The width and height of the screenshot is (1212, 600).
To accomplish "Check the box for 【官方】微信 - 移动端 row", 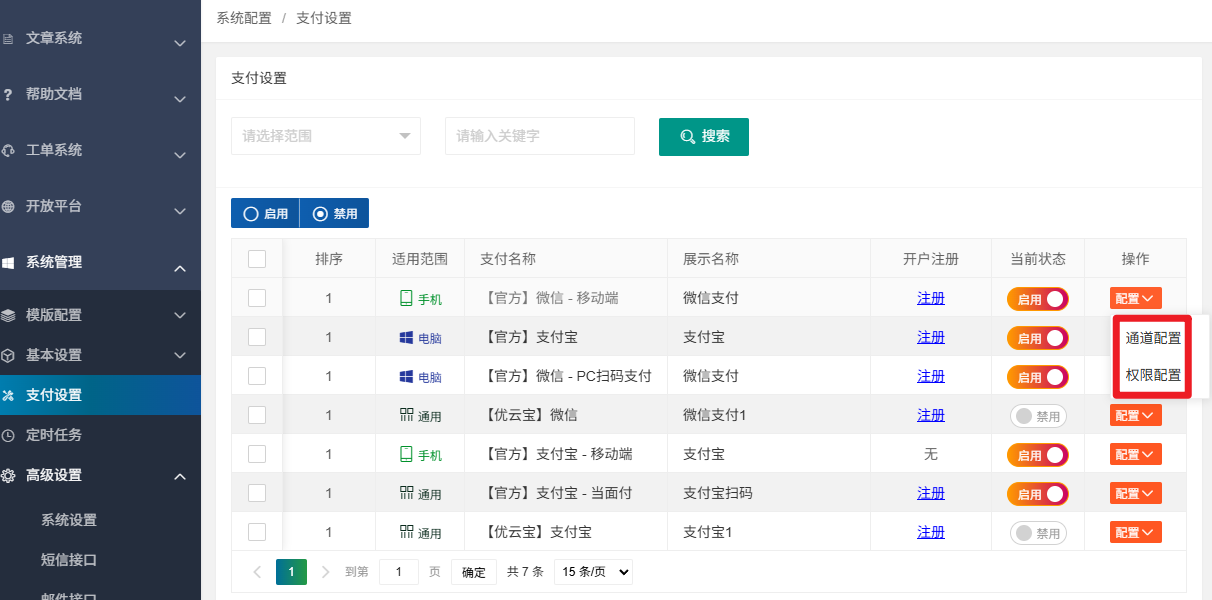I will click(x=257, y=298).
